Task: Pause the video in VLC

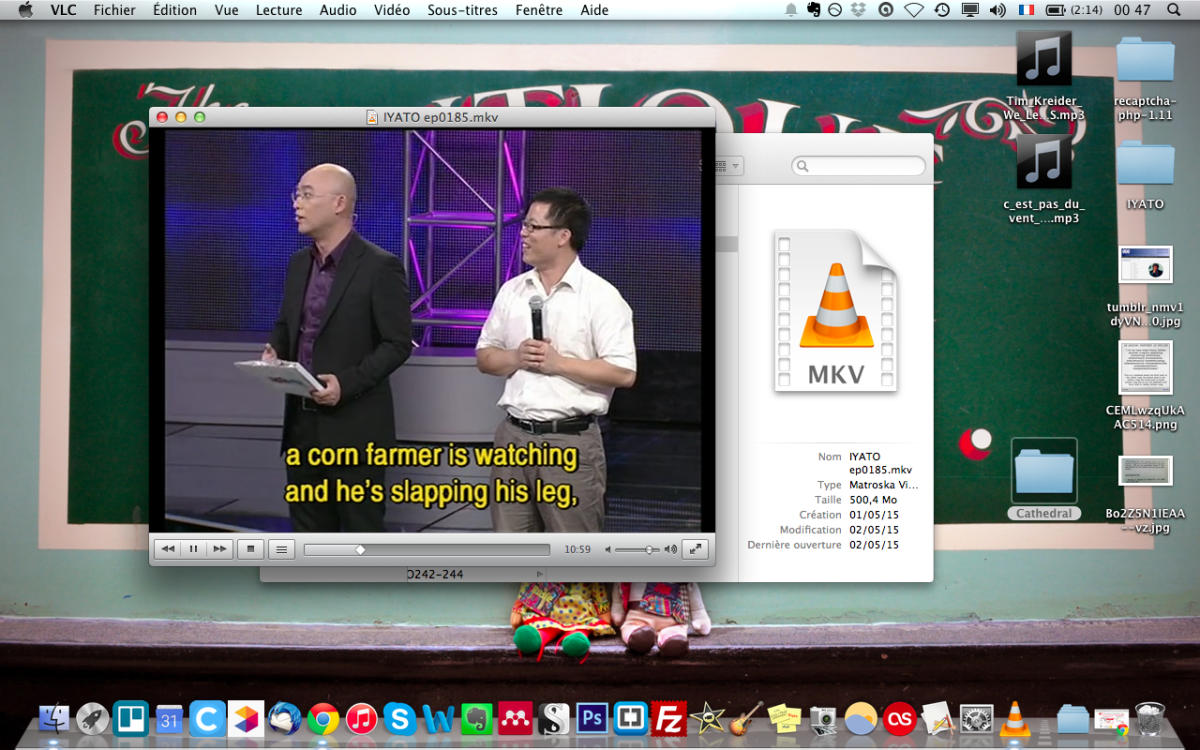Action: click(194, 549)
